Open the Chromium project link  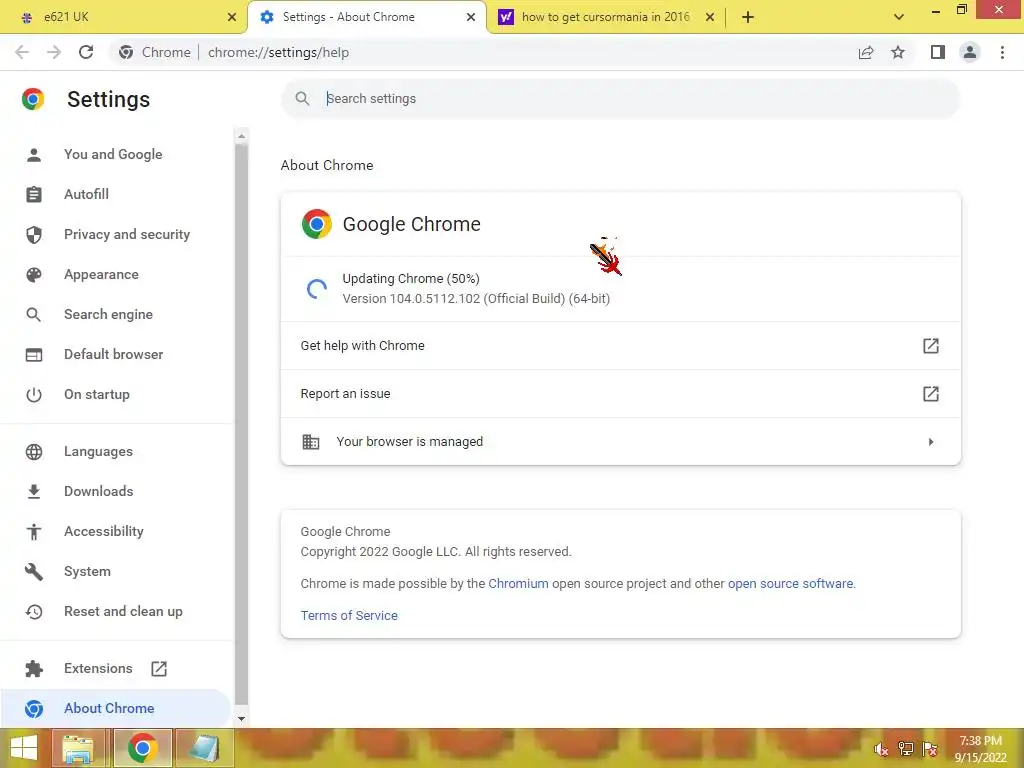[x=518, y=583]
